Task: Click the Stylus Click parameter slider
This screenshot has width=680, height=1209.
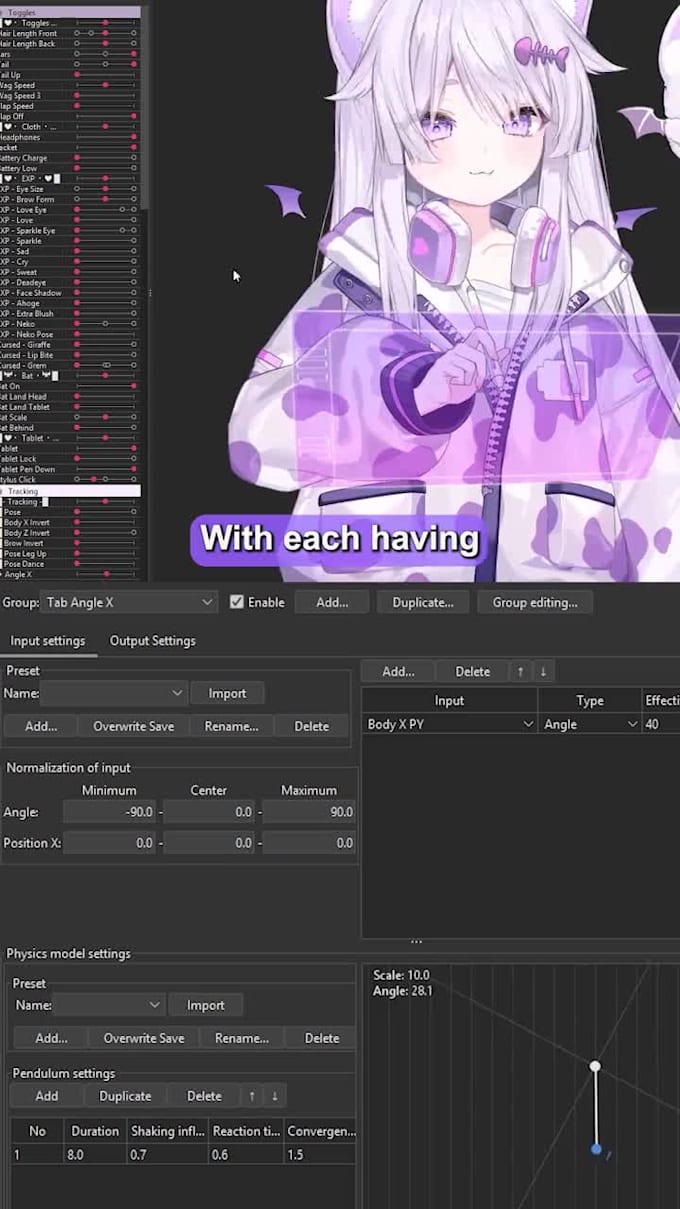Action: point(105,479)
